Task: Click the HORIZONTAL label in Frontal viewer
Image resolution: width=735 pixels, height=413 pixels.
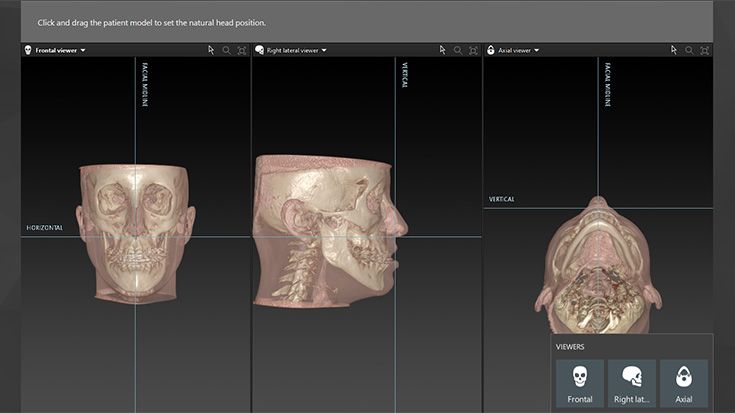Action: pos(45,228)
